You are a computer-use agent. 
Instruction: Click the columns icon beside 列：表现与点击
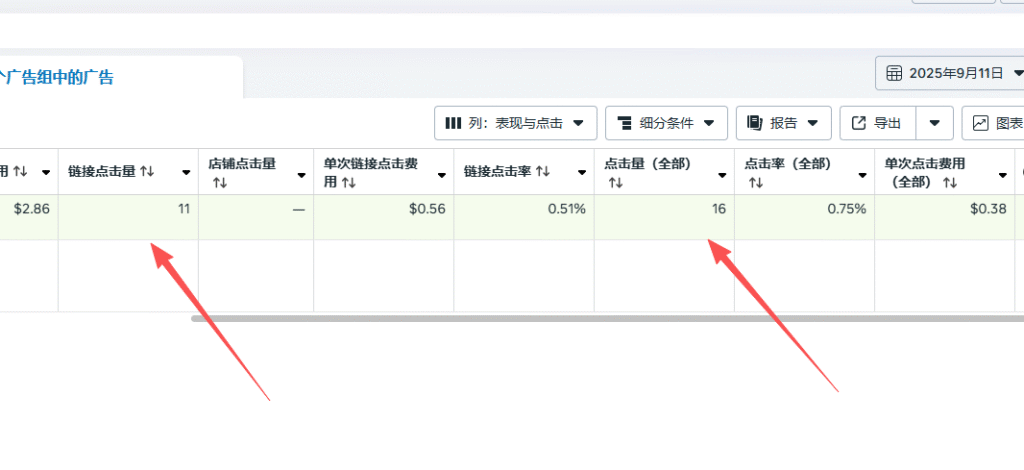coord(453,123)
